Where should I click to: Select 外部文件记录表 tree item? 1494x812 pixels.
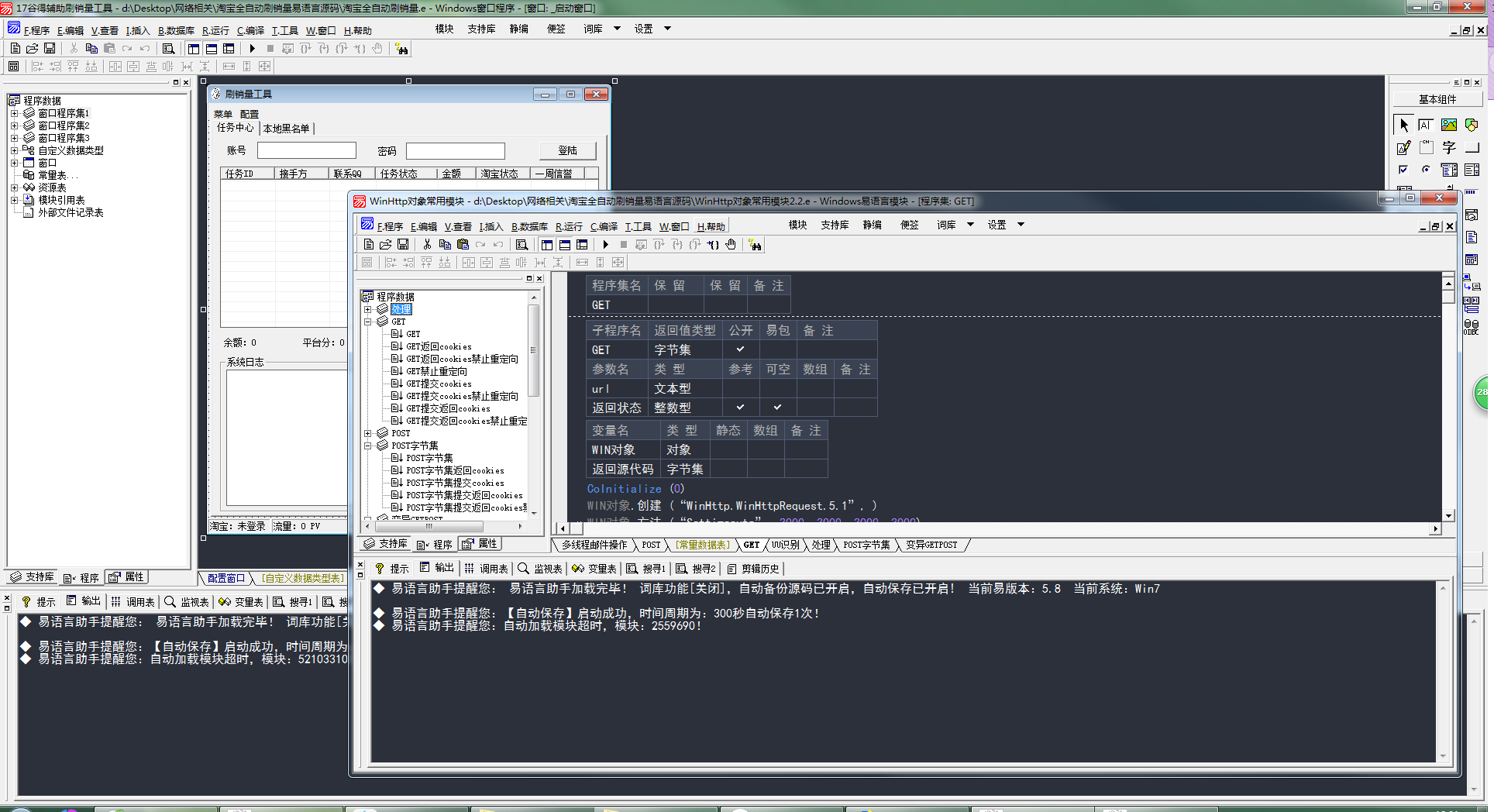pyautogui.click(x=71, y=212)
